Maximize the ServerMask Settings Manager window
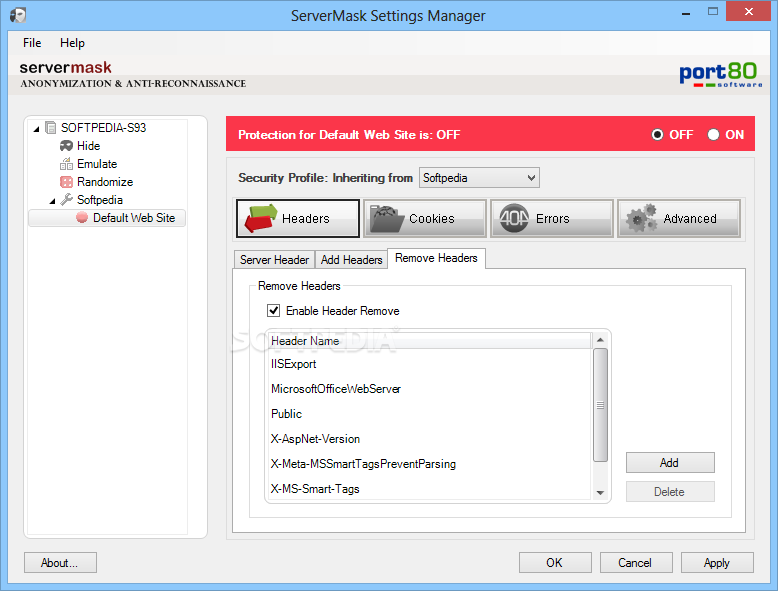Viewport: 778px width, 591px height. (713, 12)
